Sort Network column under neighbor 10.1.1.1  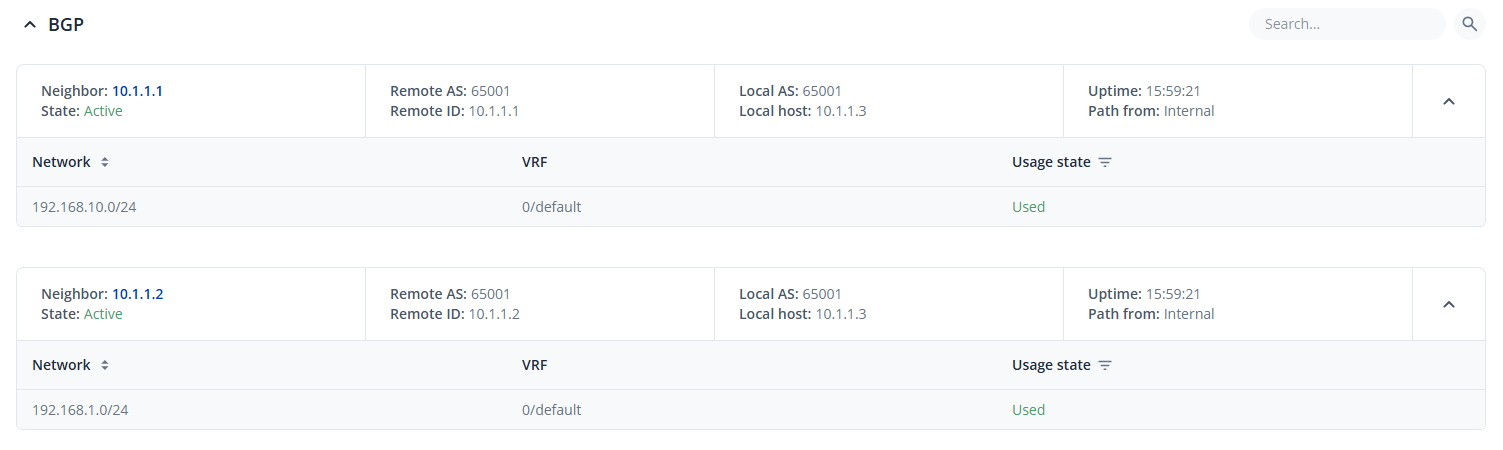click(x=104, y=162)
